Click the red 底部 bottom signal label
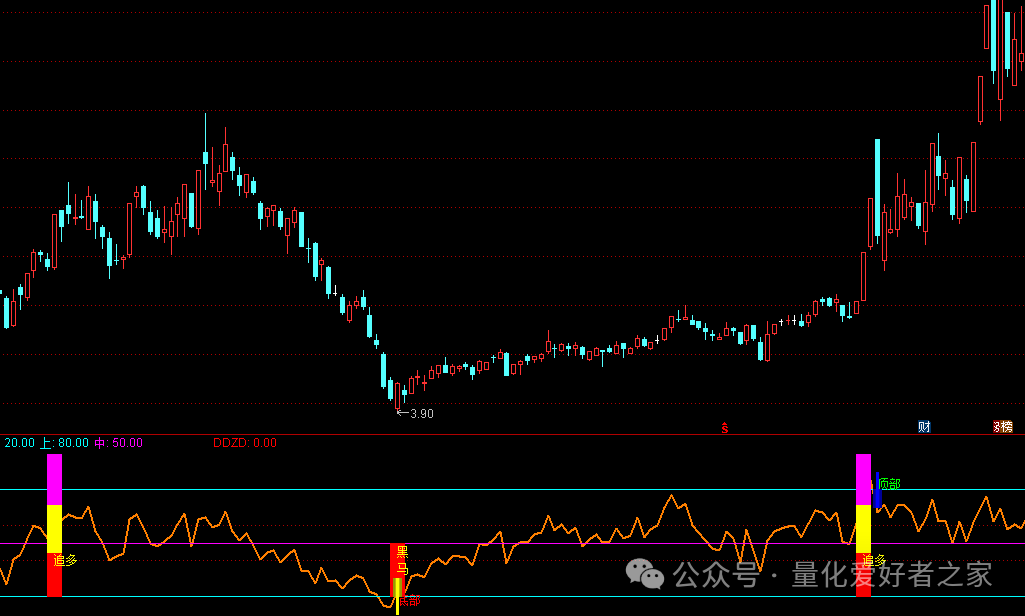 [x=410, y=601]
